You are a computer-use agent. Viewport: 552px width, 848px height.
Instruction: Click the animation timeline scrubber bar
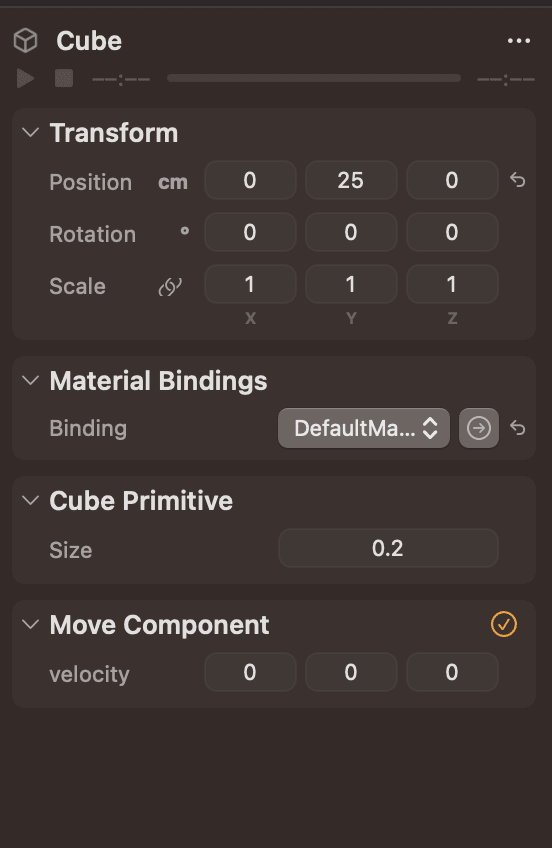(x=314, y=78)
